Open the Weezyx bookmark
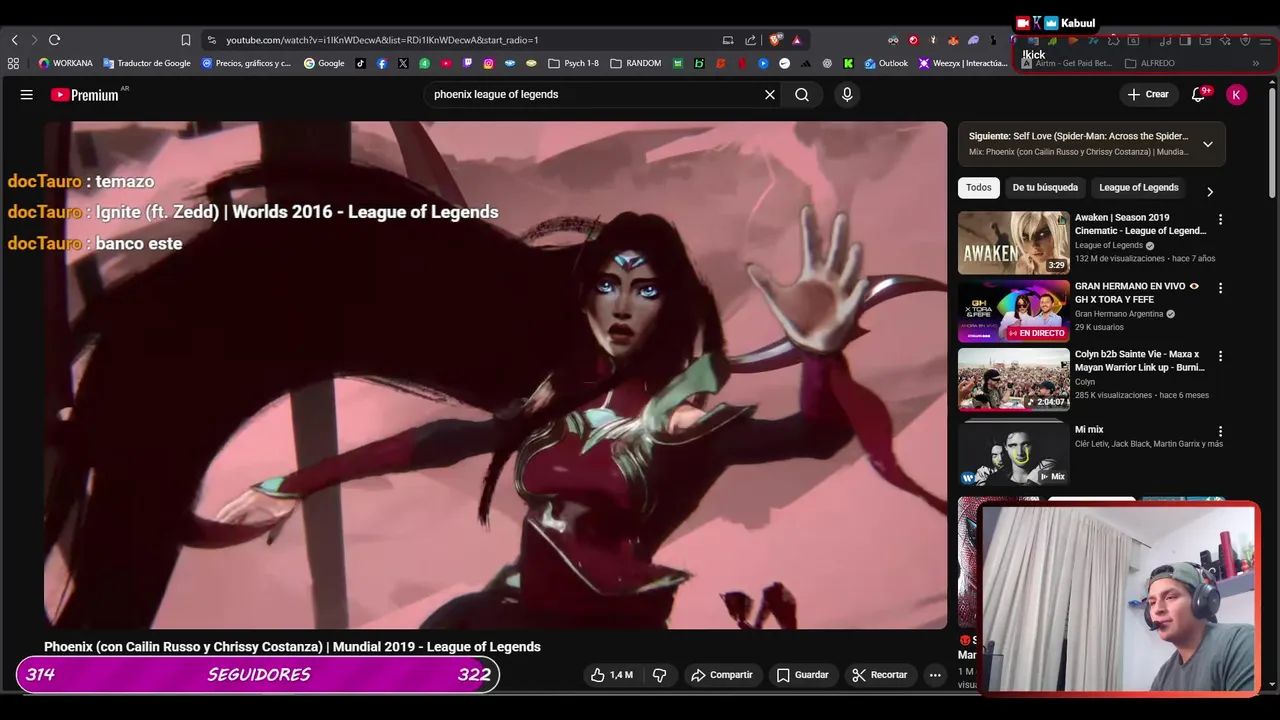 (963, 63)
